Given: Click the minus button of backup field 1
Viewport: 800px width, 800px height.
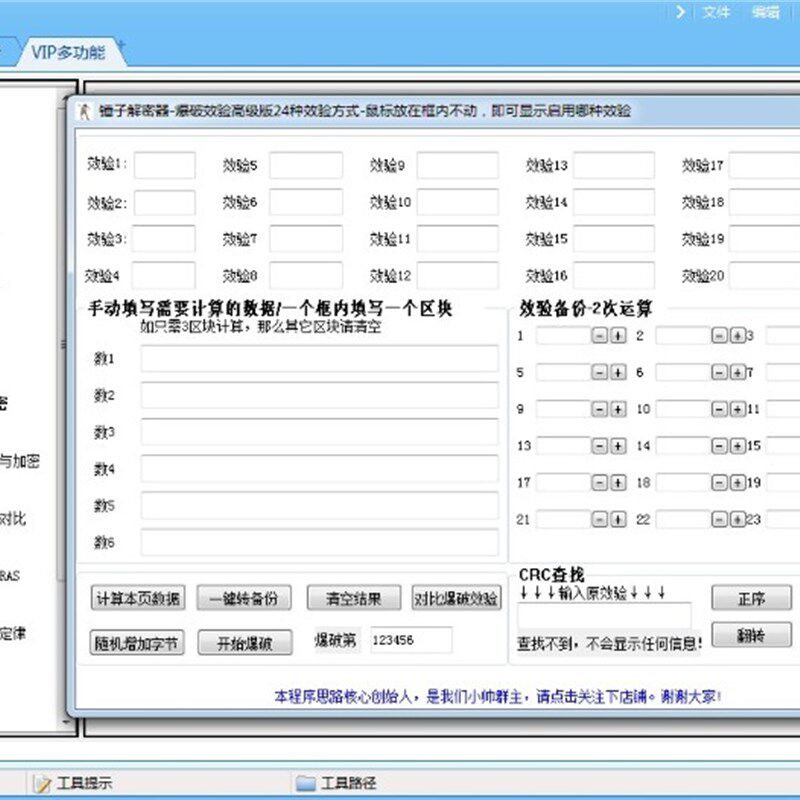Looking at the screenshot, I should point(599,336).
